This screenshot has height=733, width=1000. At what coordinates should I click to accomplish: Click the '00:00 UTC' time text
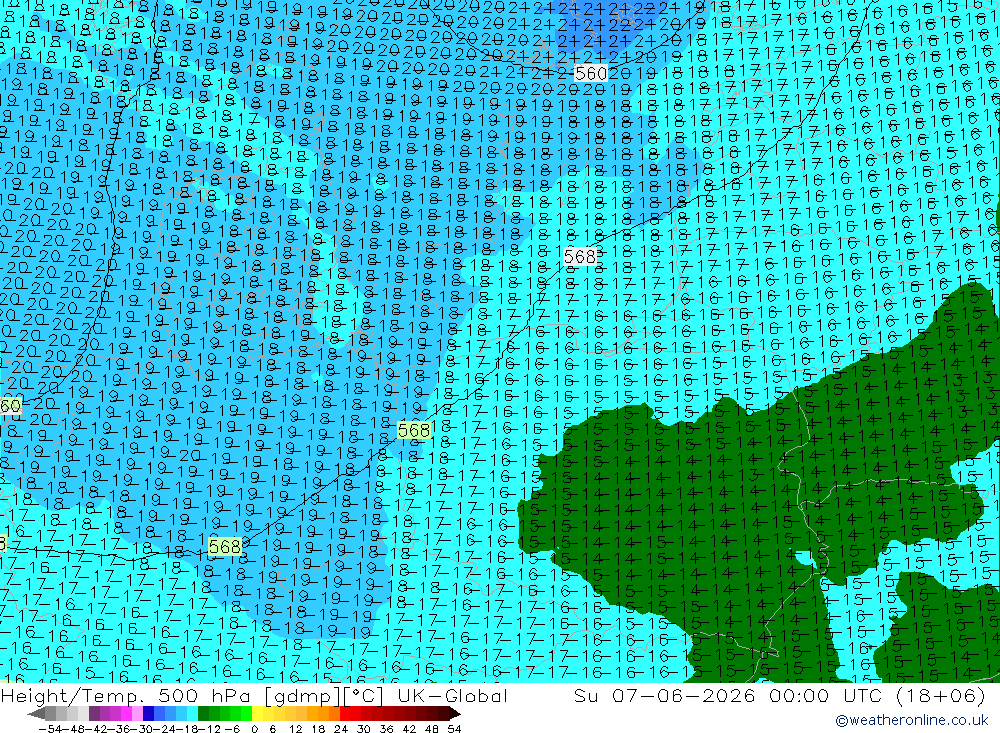tap(825, 695)
